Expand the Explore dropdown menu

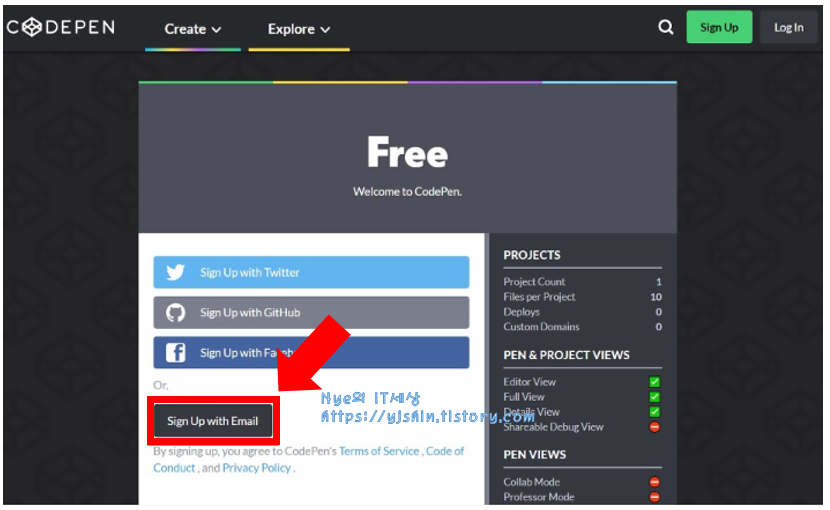click(x=299, y=29)
